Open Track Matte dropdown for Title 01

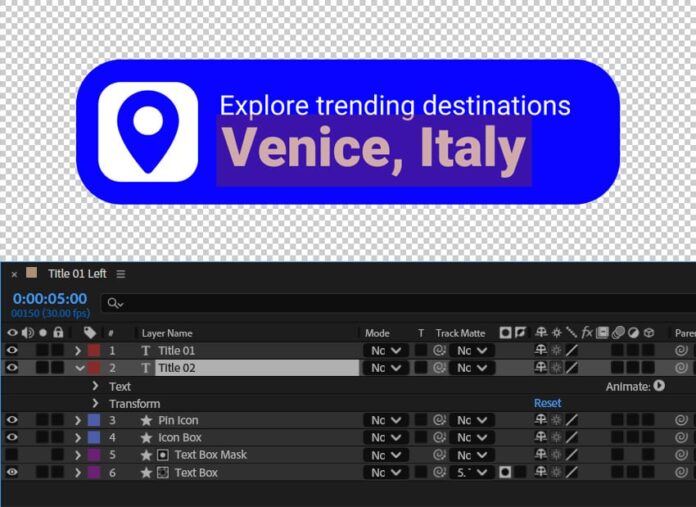[x=472, y=351]
